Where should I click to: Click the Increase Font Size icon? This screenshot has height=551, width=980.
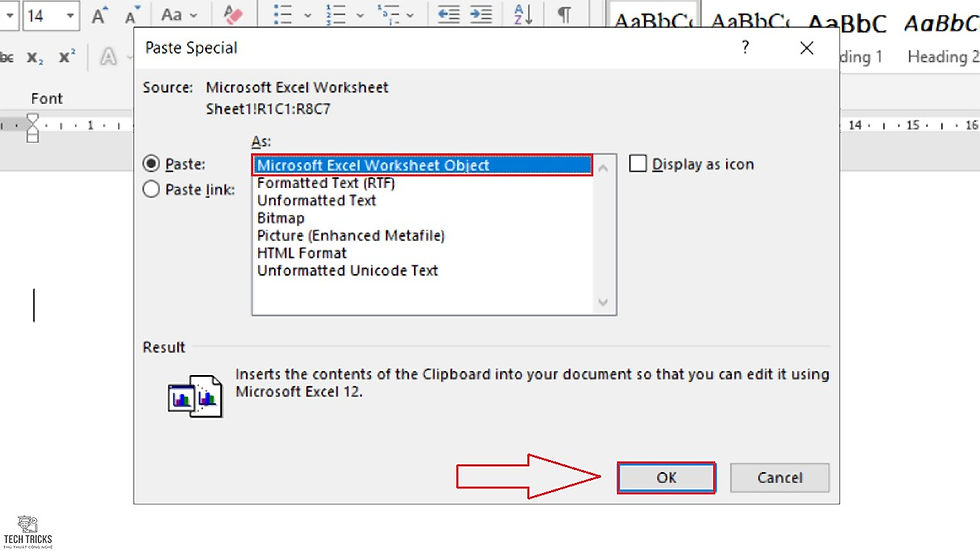(99, 15)
